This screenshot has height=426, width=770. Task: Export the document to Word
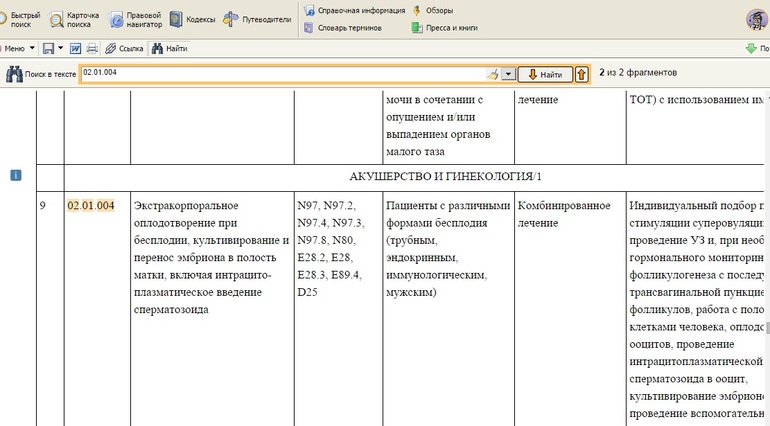75,48
